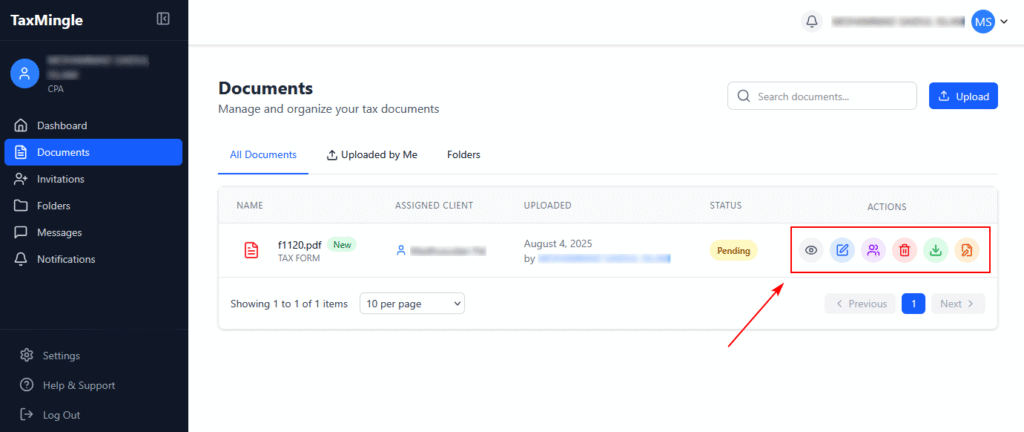Screen dimensions: 1024x432
Task: Expand the MS user account menu
Action: point(990,21)
